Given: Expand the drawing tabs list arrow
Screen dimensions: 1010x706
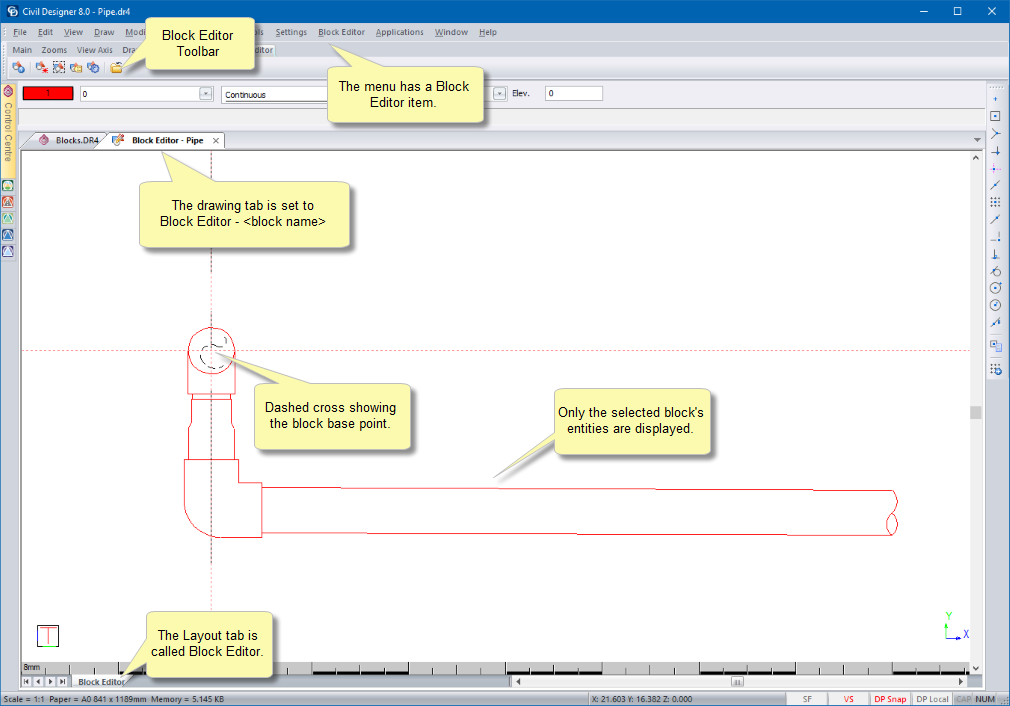Looking at the screenshot, I should pos(977,140).
